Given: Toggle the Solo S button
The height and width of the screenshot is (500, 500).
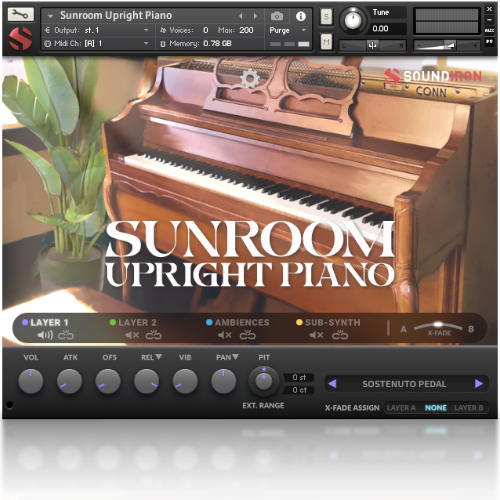Looking at the screenshot, I should click(x=326, y=16).
